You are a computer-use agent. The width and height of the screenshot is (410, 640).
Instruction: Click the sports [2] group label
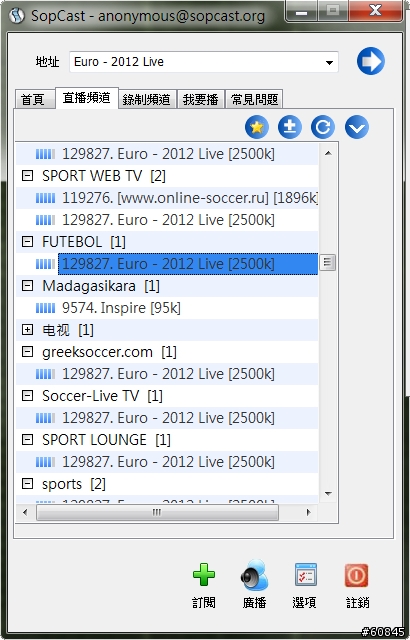tap(74, 484)
